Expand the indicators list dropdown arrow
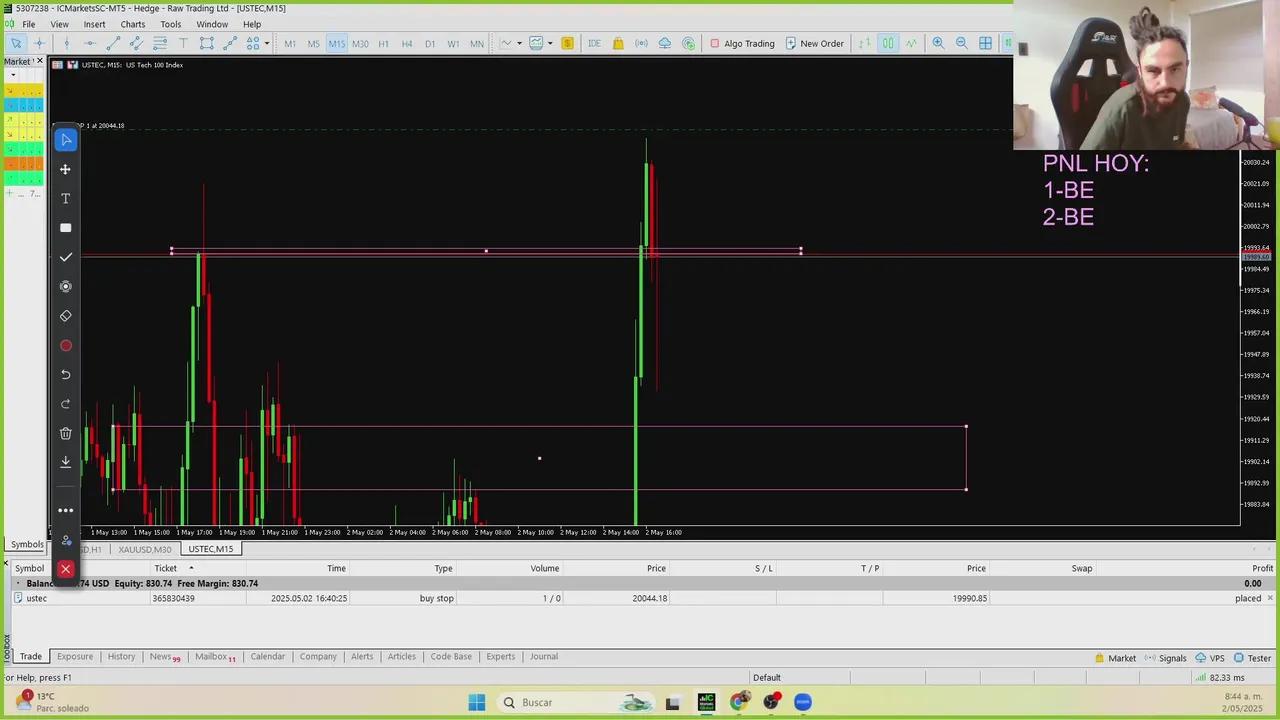 pyautogui.click(x=550, y=43)
